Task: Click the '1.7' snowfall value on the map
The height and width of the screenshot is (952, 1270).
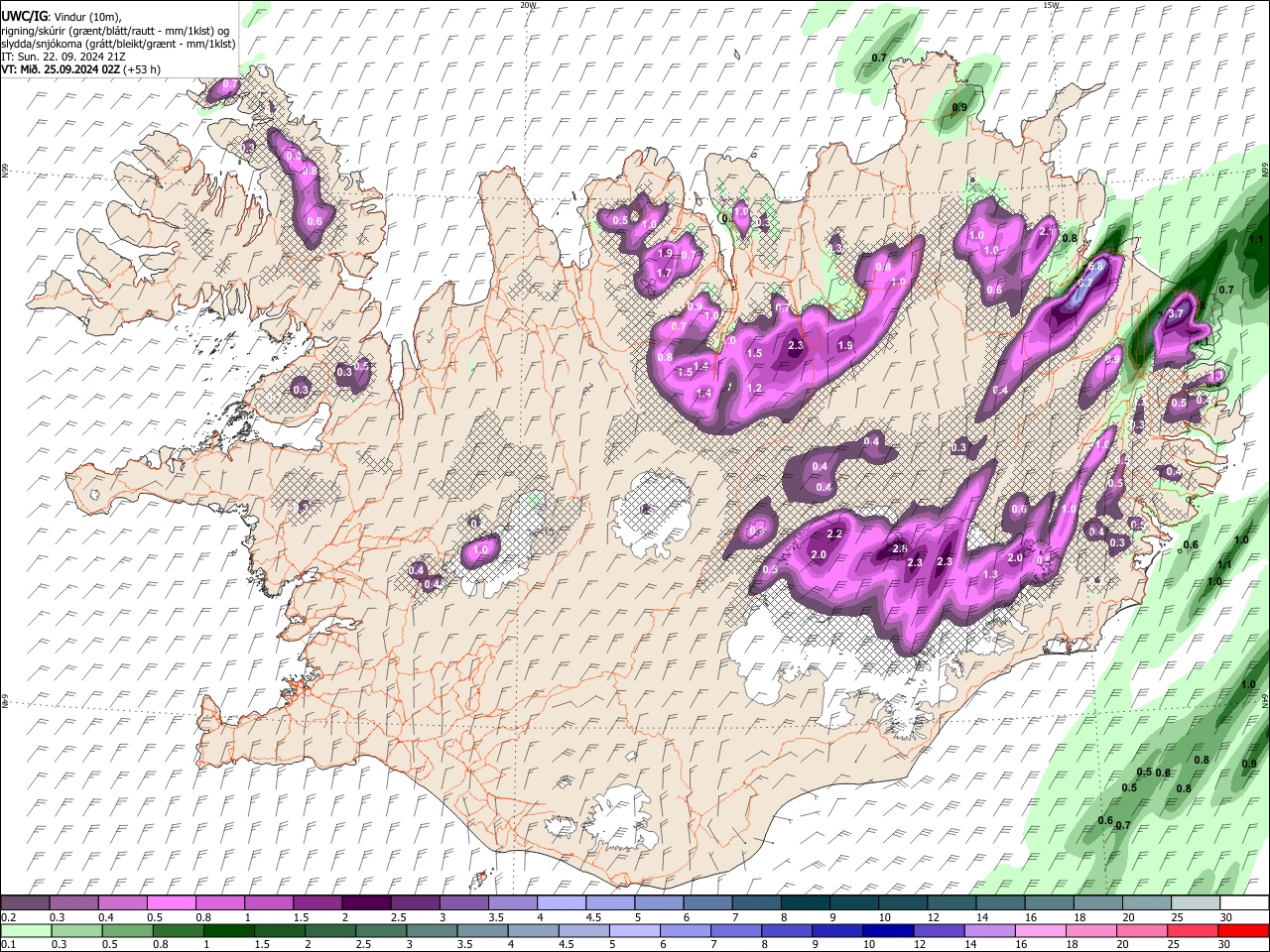Action: coord(665,273)
